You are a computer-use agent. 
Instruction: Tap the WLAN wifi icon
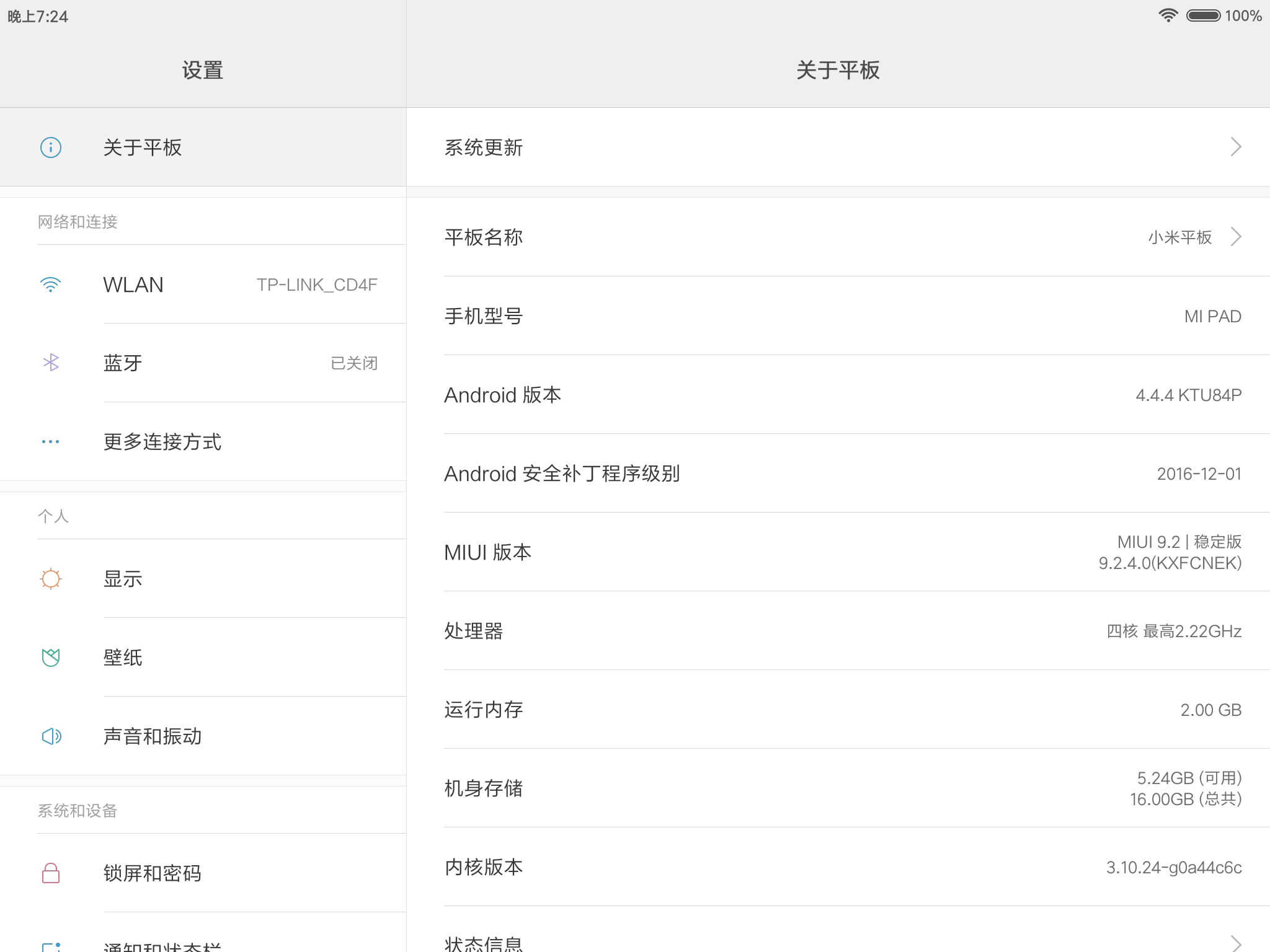[x=51, y=284]
